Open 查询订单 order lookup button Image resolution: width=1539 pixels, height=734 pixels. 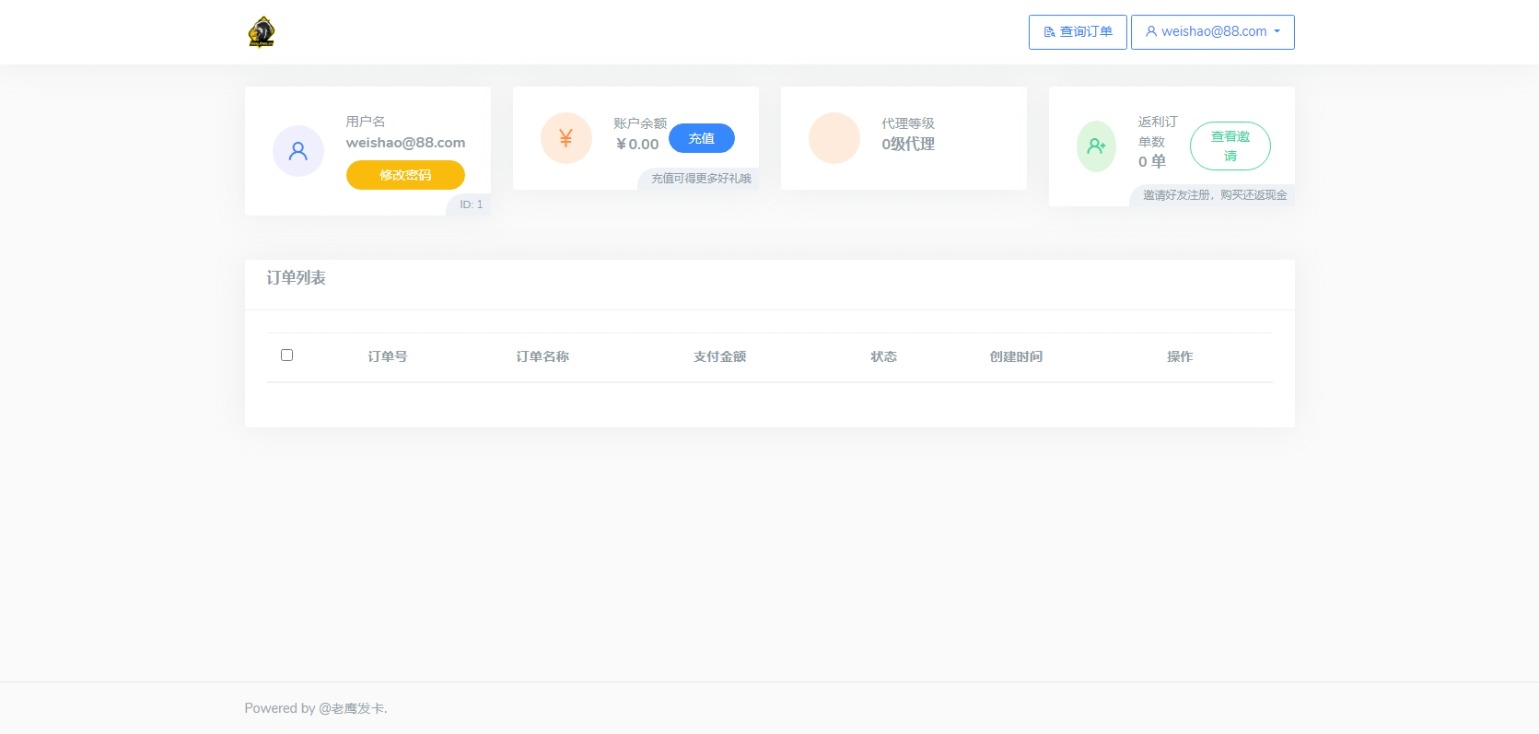point(1078,32)
